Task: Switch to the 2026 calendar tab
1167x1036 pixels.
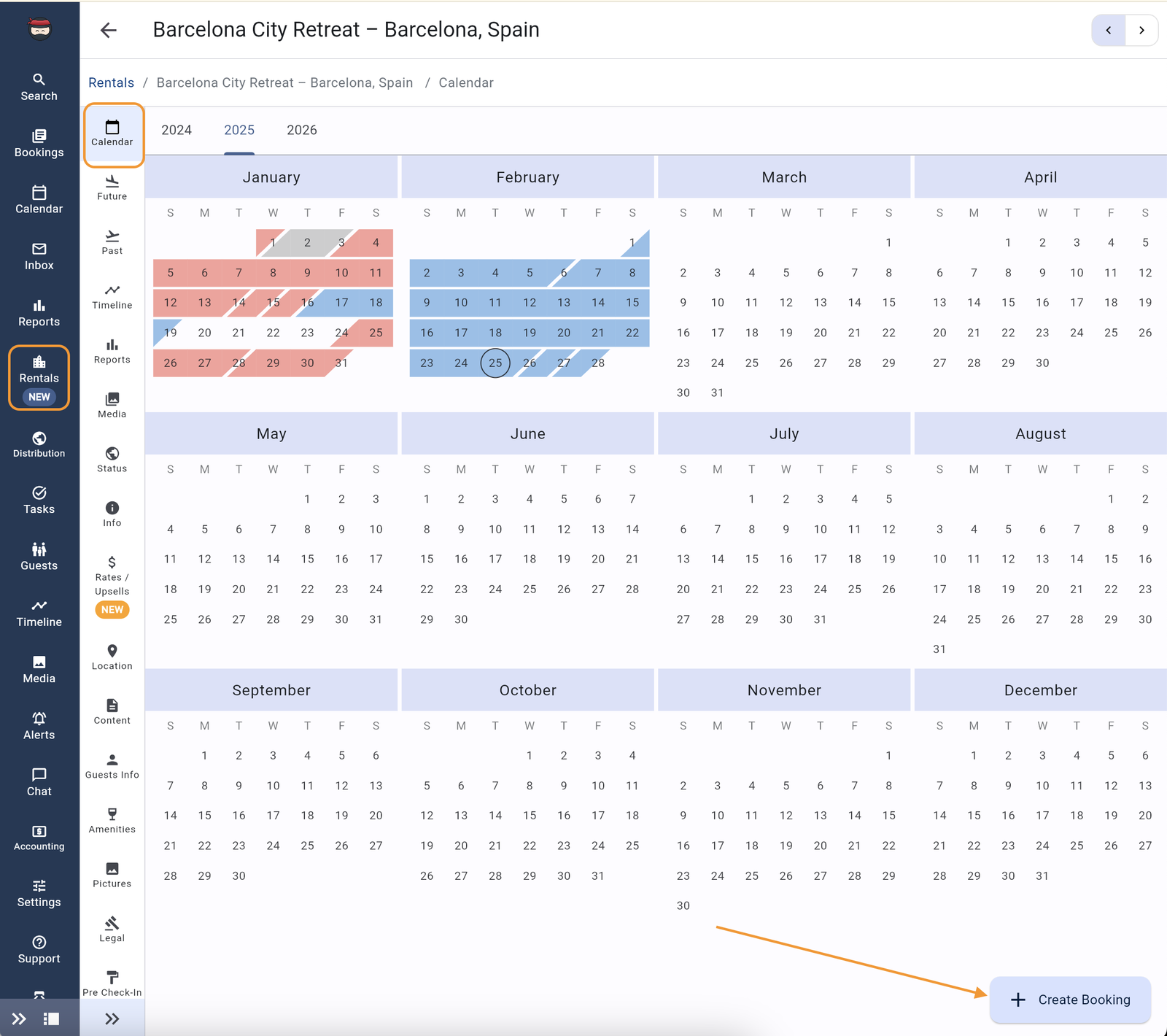Action: [x=301, y=130]
